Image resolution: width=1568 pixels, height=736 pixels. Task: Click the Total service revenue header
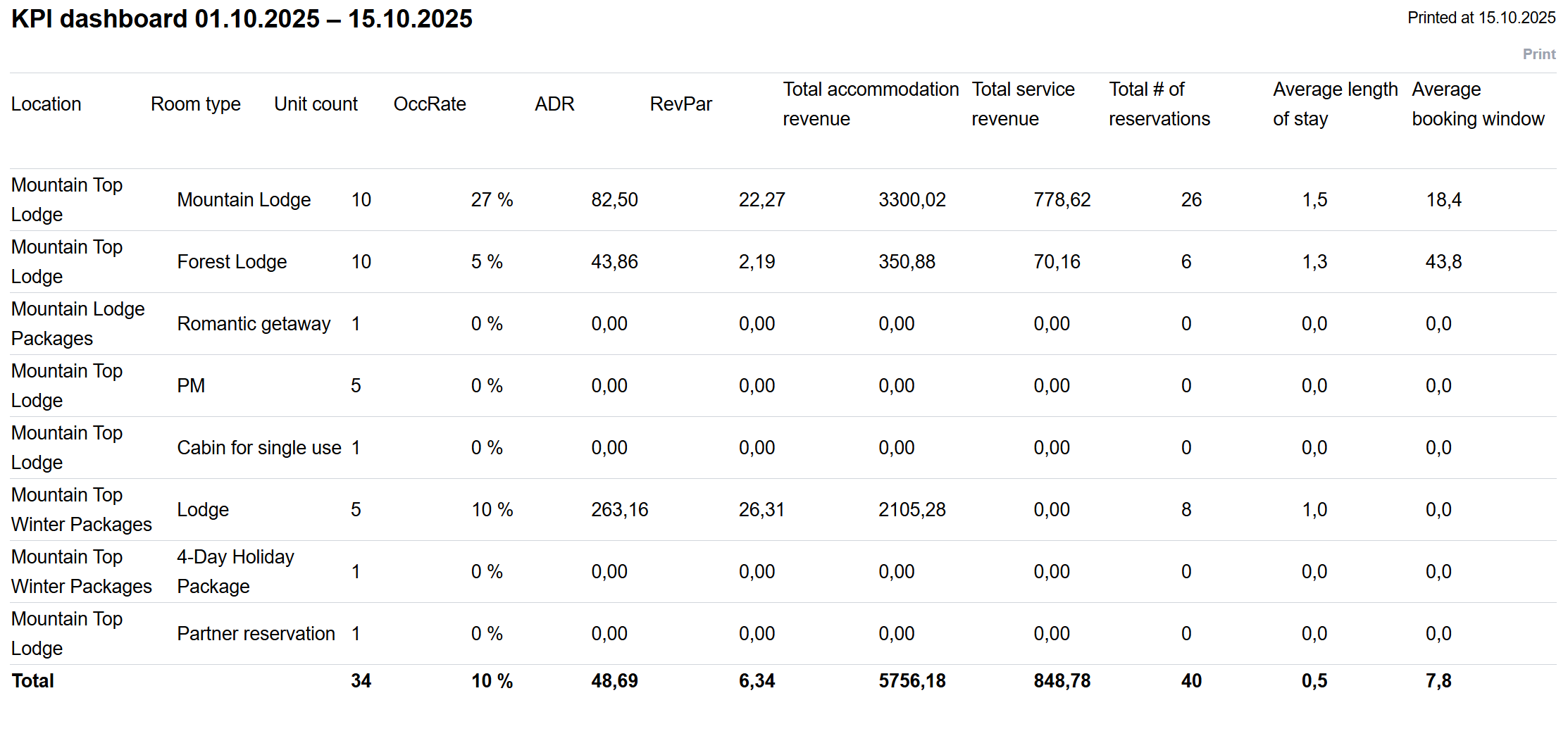[x=1023, y=104]
